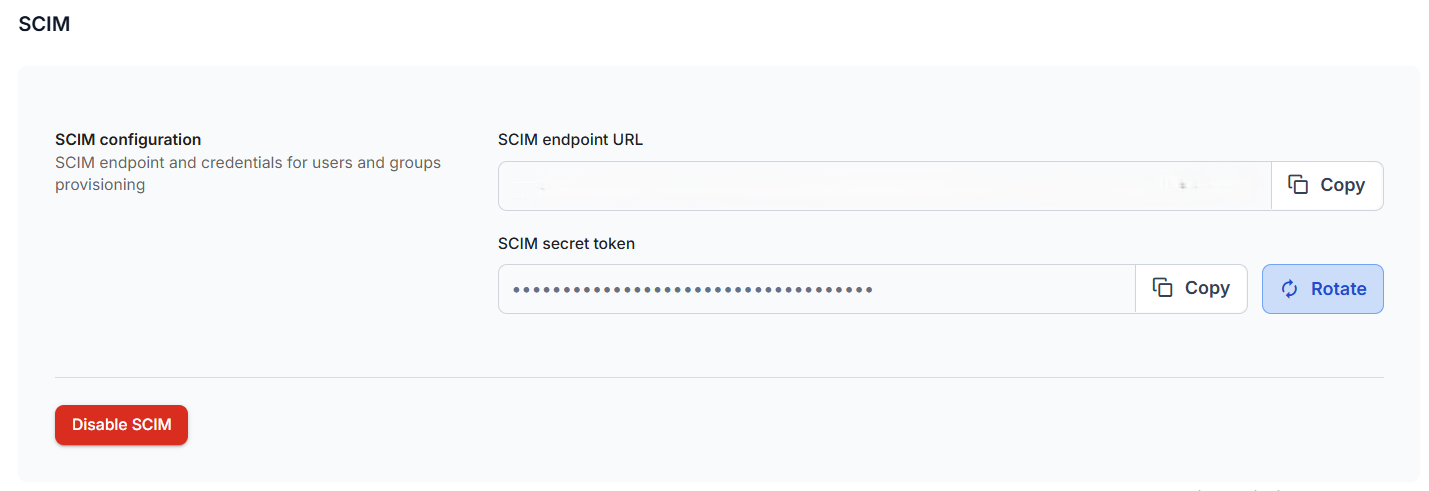Click the SCIM endpoint URL label
Screen dimensions: 1429x491
(x=570, y=140)
